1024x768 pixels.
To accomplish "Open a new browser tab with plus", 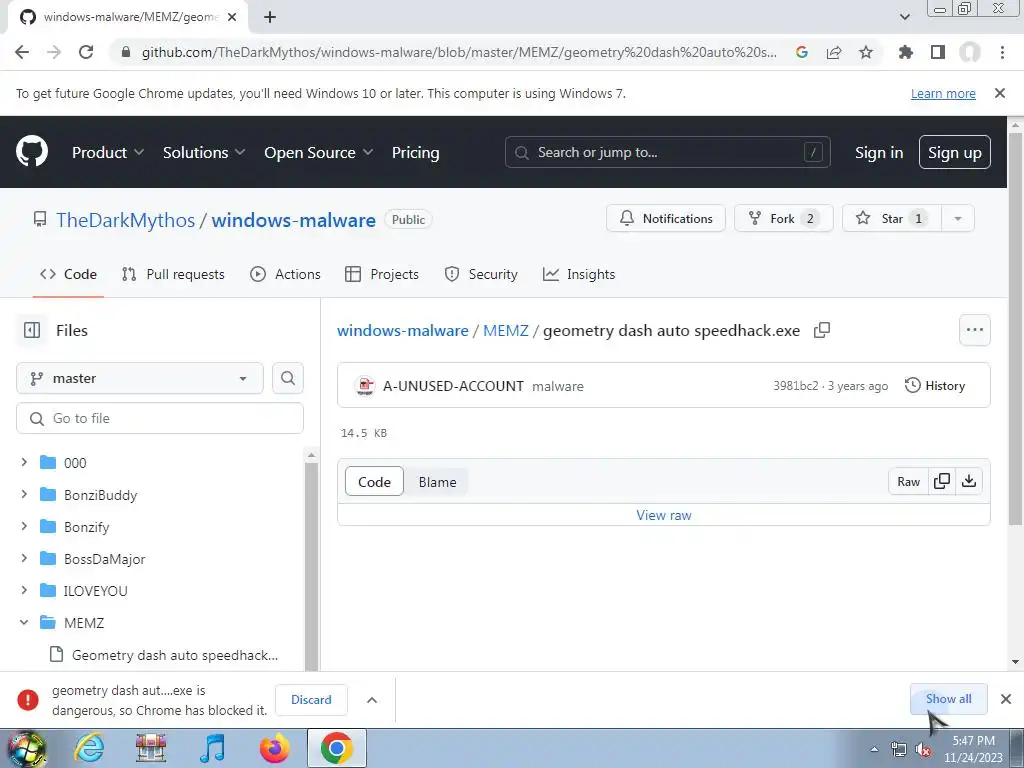I will point(270,17).
